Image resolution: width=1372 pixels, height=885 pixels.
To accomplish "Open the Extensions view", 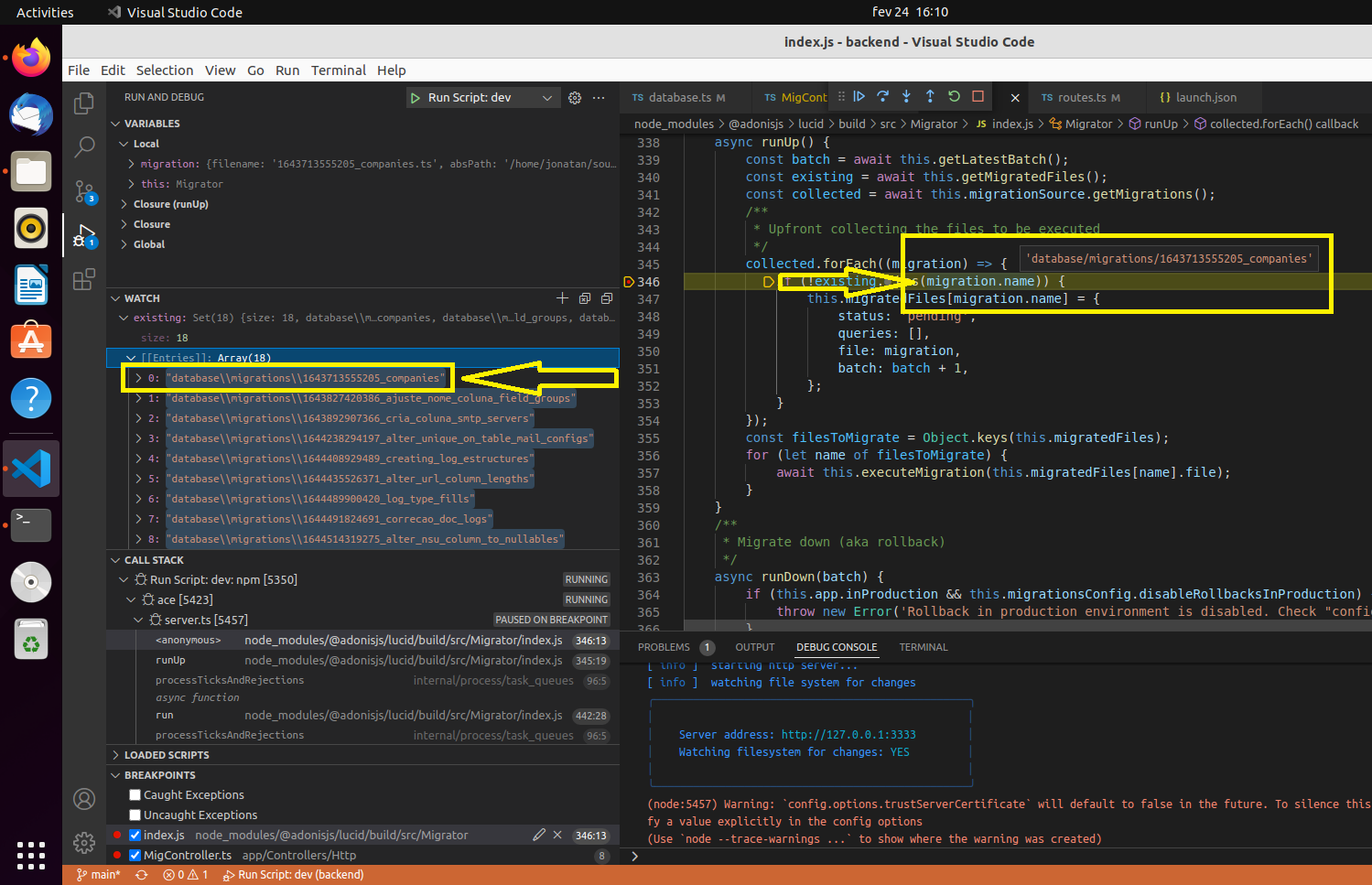I will [x=84, y=279].
